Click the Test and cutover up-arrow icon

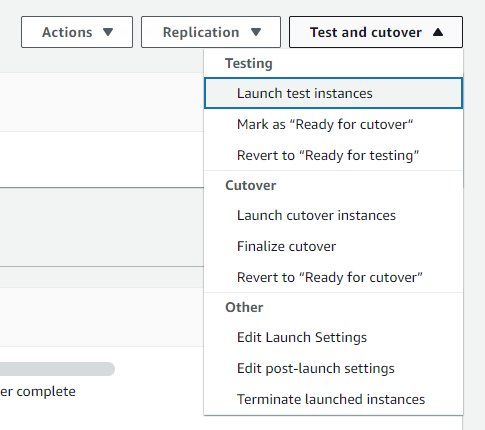pyautogui.click(x=438, y=32)
